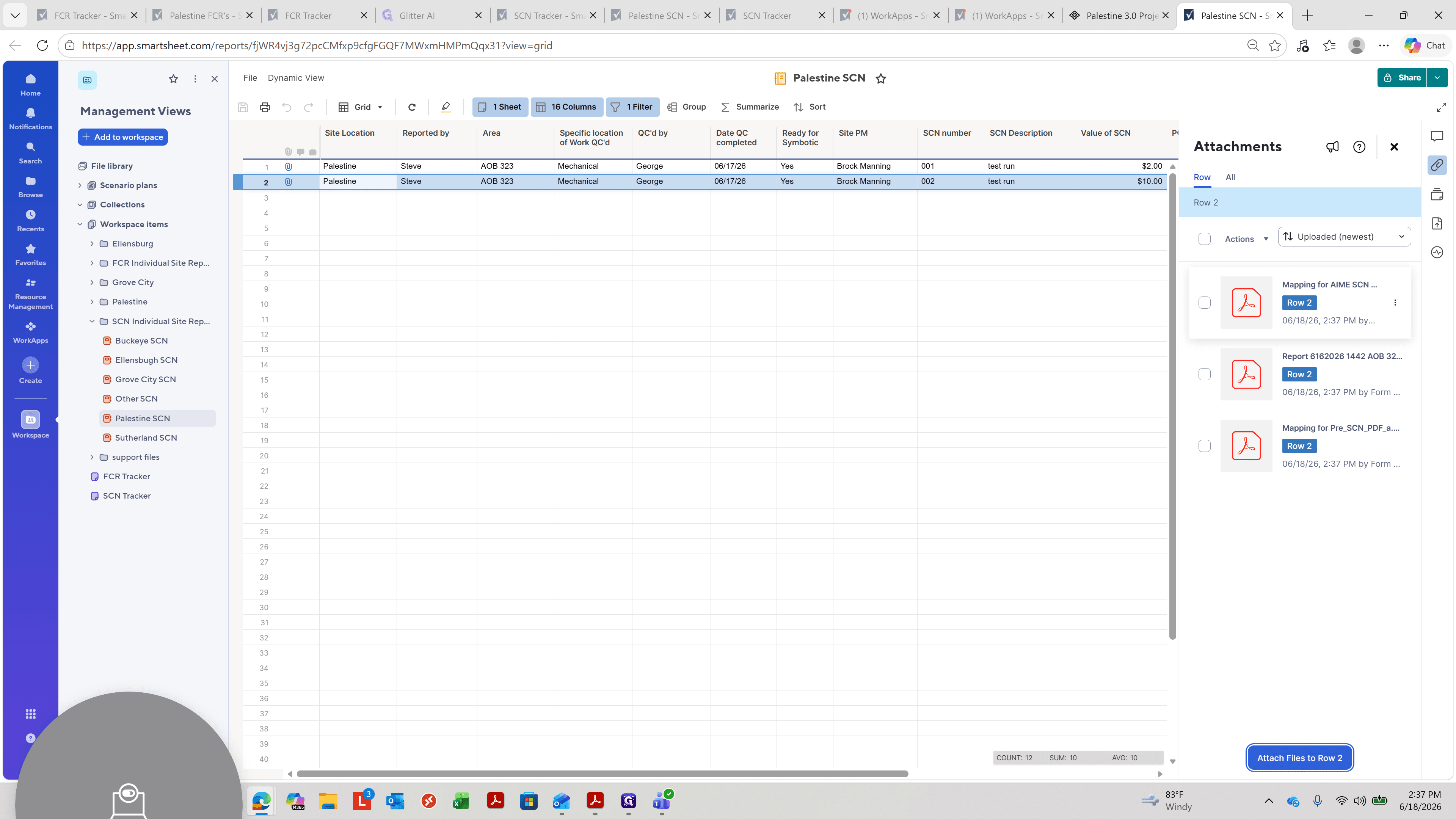This screenshot has width=1456, height=819.
Task: Star the Palestine SCN report title
Action: click(880, 78)
